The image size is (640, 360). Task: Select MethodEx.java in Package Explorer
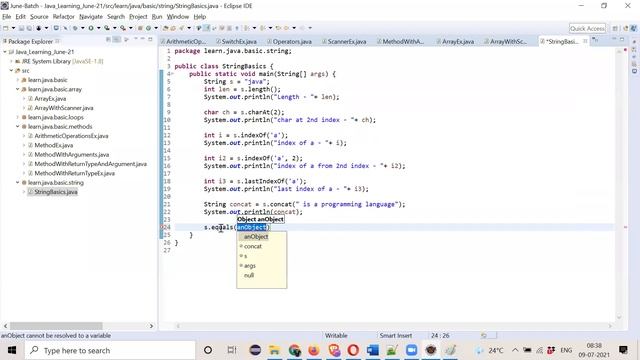click(53, 145)
